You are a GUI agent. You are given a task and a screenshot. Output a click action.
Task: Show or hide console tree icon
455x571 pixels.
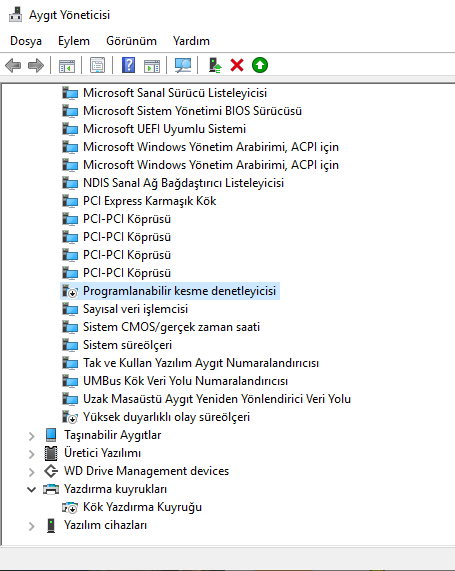pos(67,66)
